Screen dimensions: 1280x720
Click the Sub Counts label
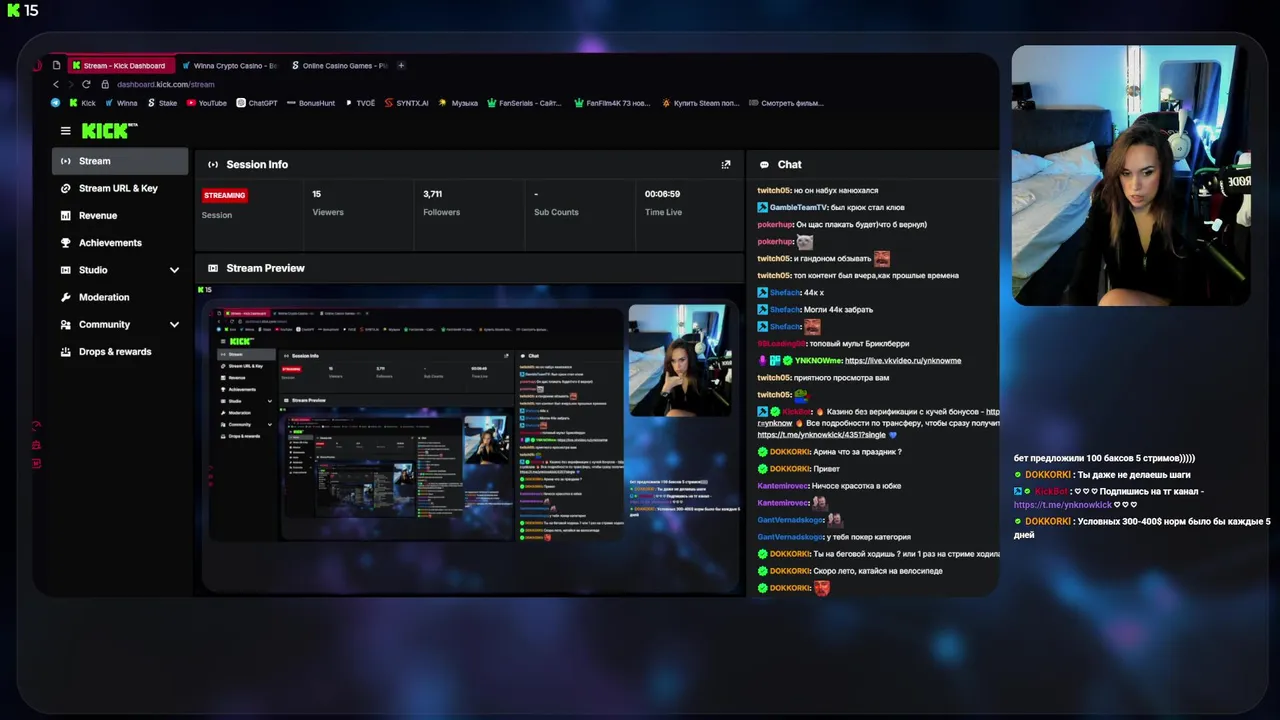[556, 212]
